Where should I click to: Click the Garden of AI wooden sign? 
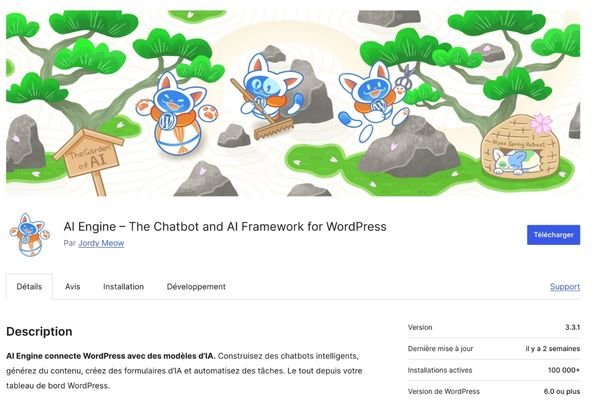coord(90,159)
